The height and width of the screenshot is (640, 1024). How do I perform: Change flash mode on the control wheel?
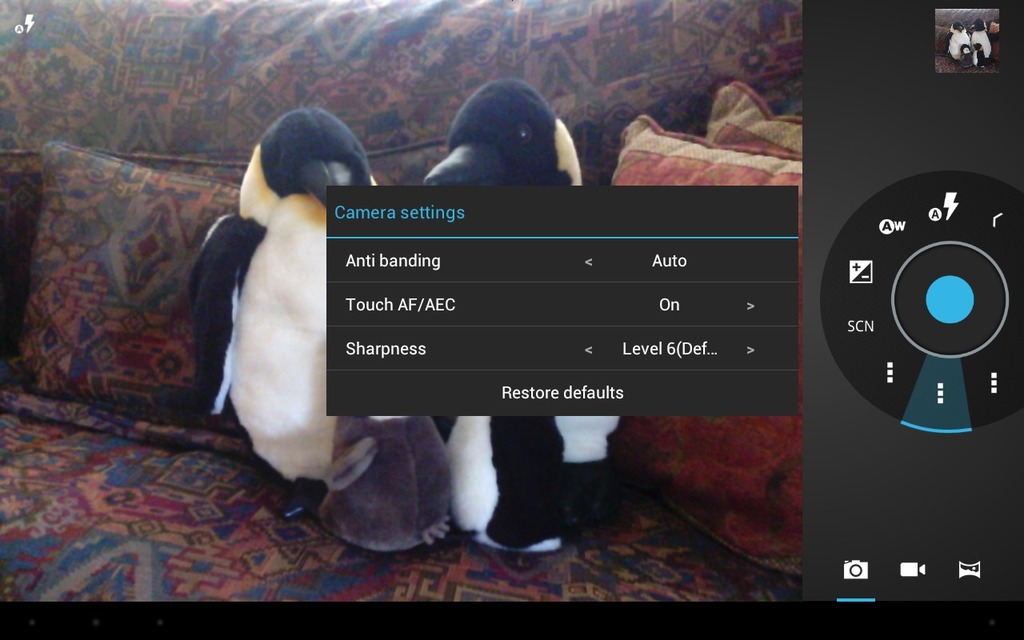click(944, 206)
